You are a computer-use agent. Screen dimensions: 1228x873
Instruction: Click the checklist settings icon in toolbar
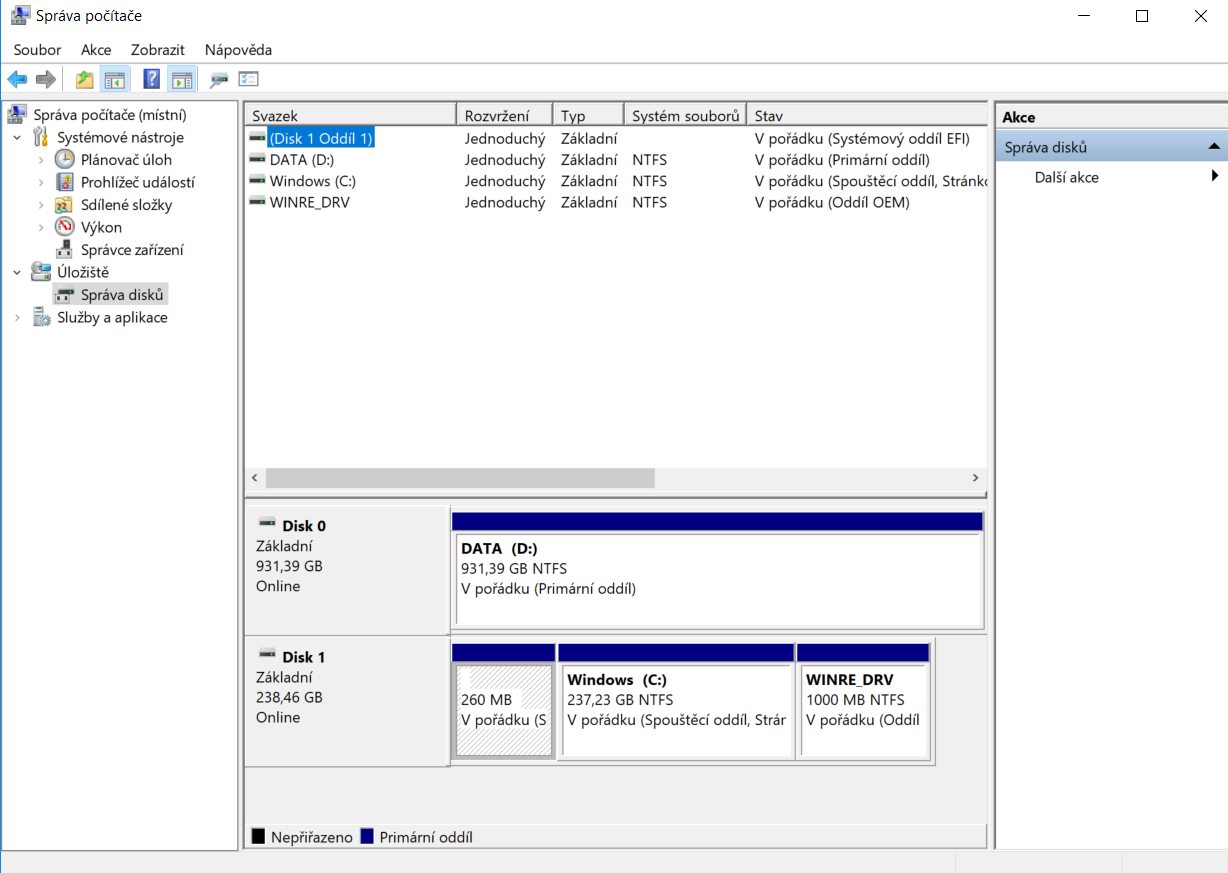(x=248, y=79)
